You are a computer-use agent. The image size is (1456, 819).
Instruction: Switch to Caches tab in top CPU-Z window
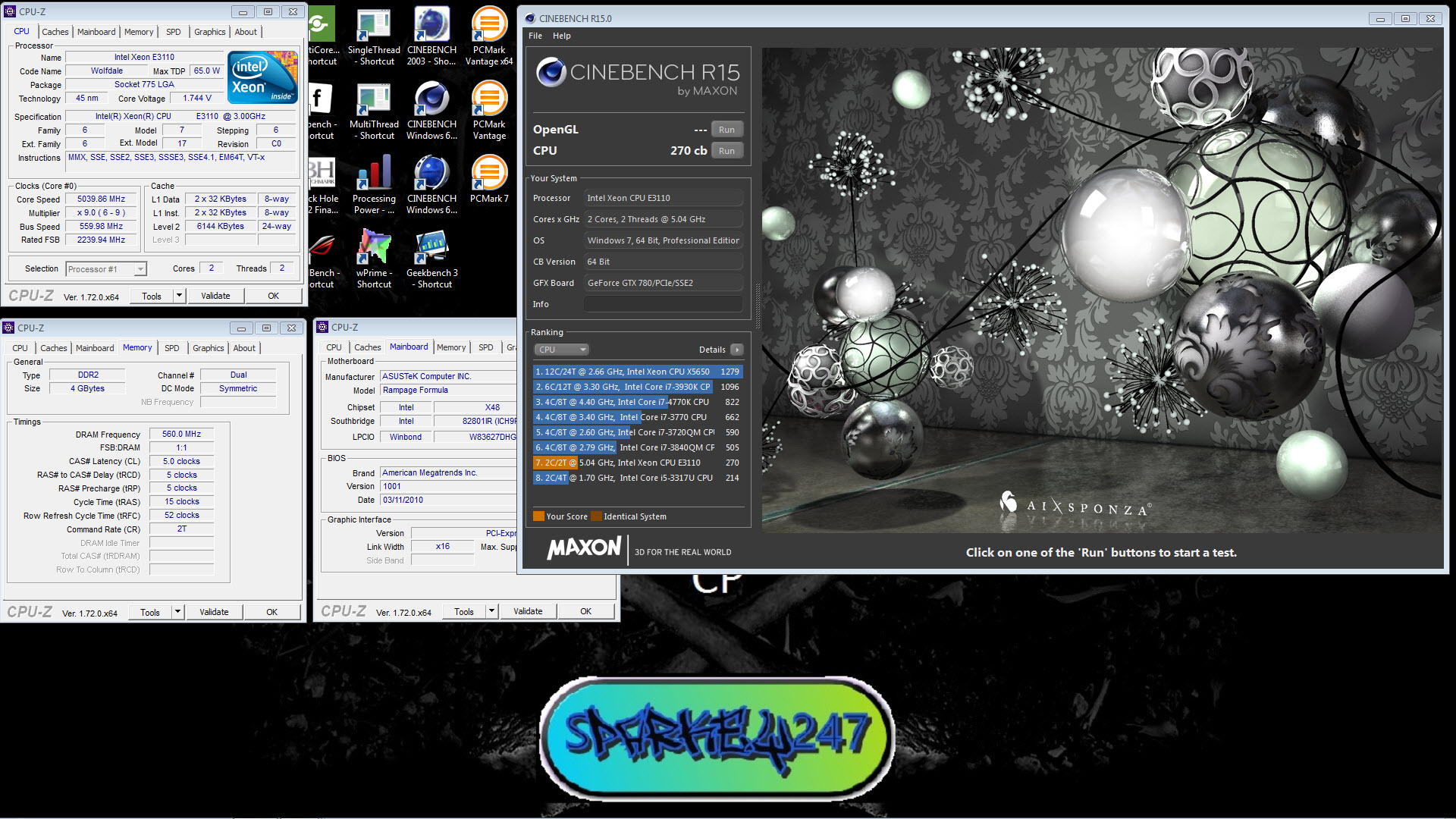[55, 32]
